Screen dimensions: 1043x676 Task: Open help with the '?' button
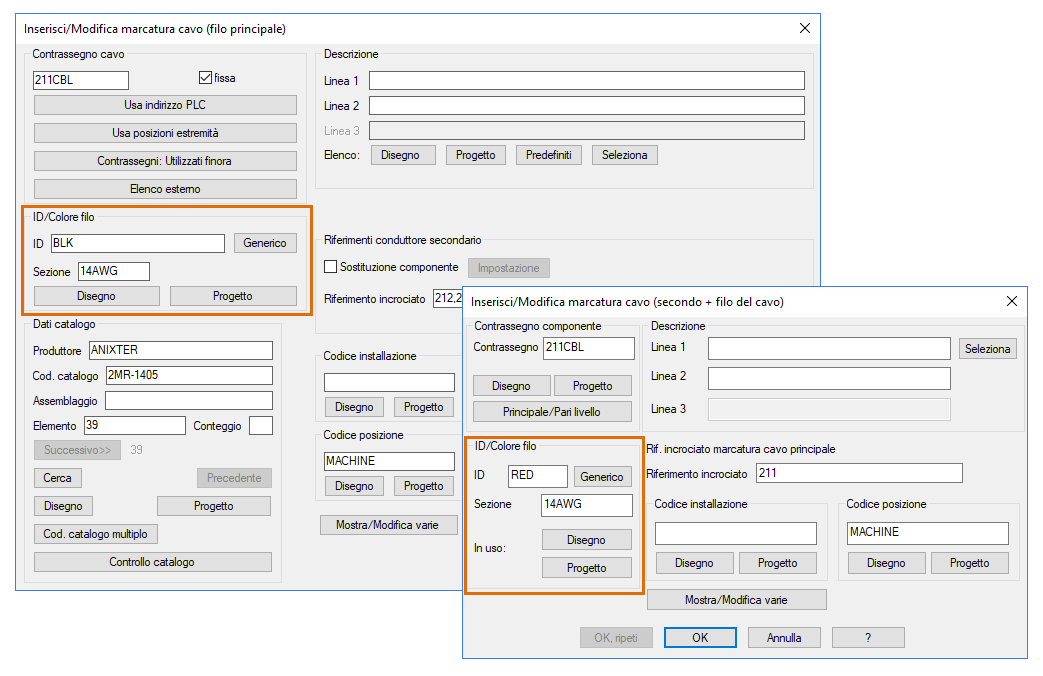[868, 637]
